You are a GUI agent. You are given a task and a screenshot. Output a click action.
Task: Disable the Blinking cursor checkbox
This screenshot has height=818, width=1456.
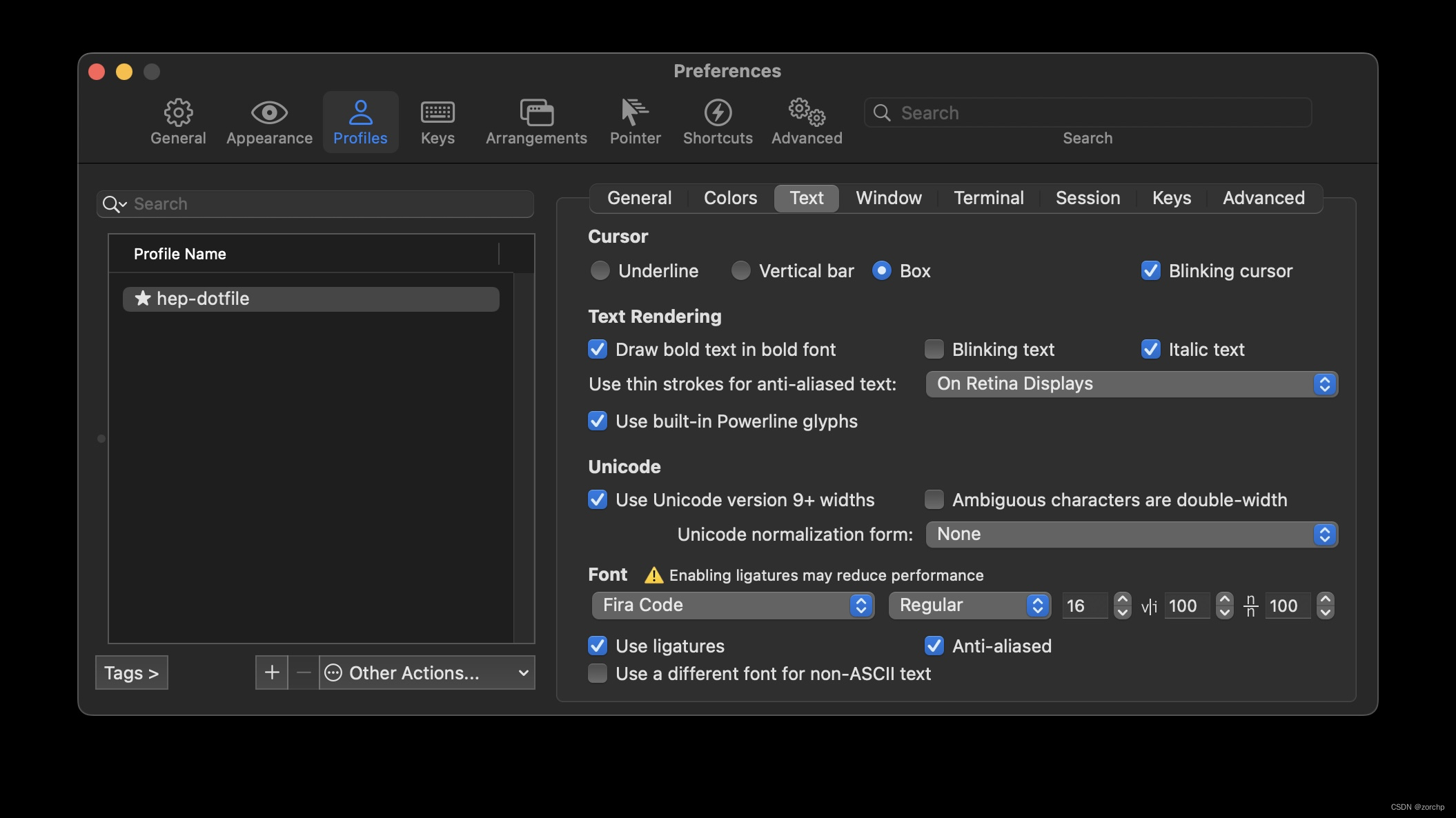tap(1150, 270)
